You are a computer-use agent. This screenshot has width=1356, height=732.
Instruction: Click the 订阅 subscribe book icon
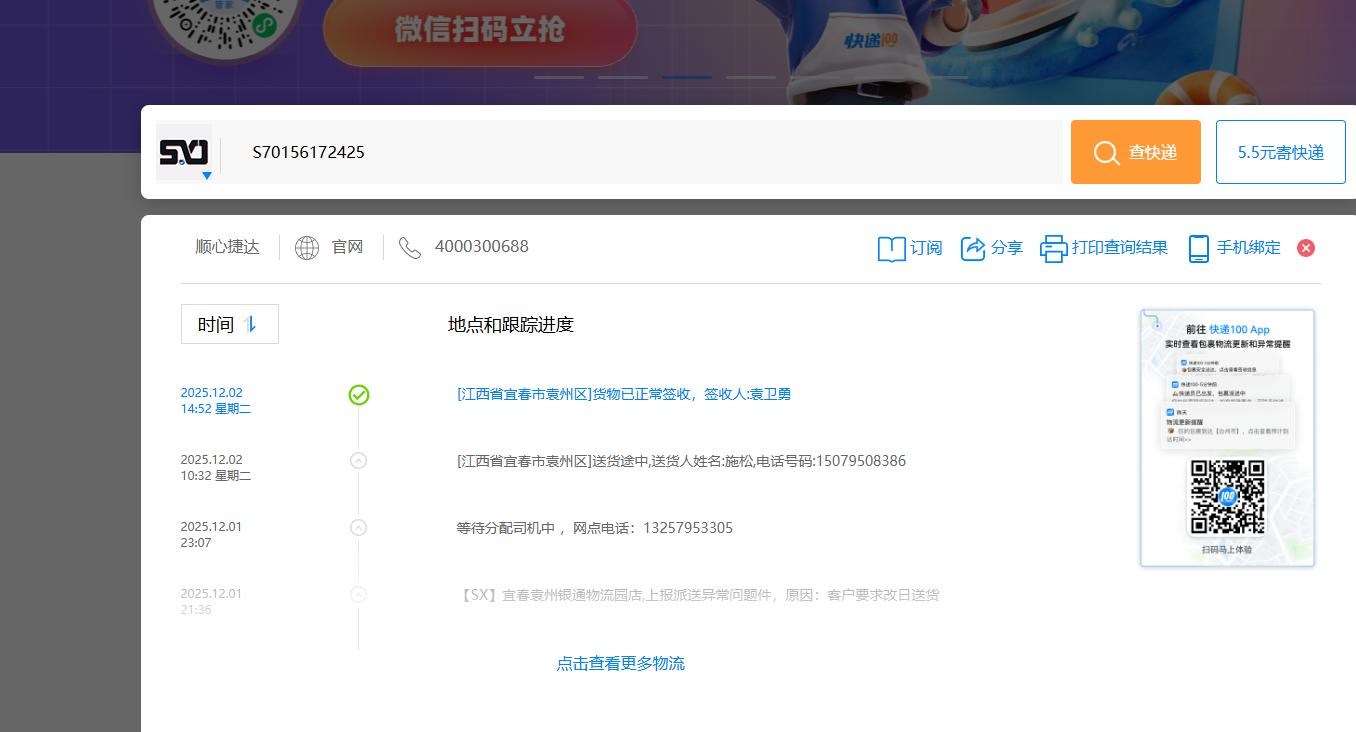click(x=891, y=248)
